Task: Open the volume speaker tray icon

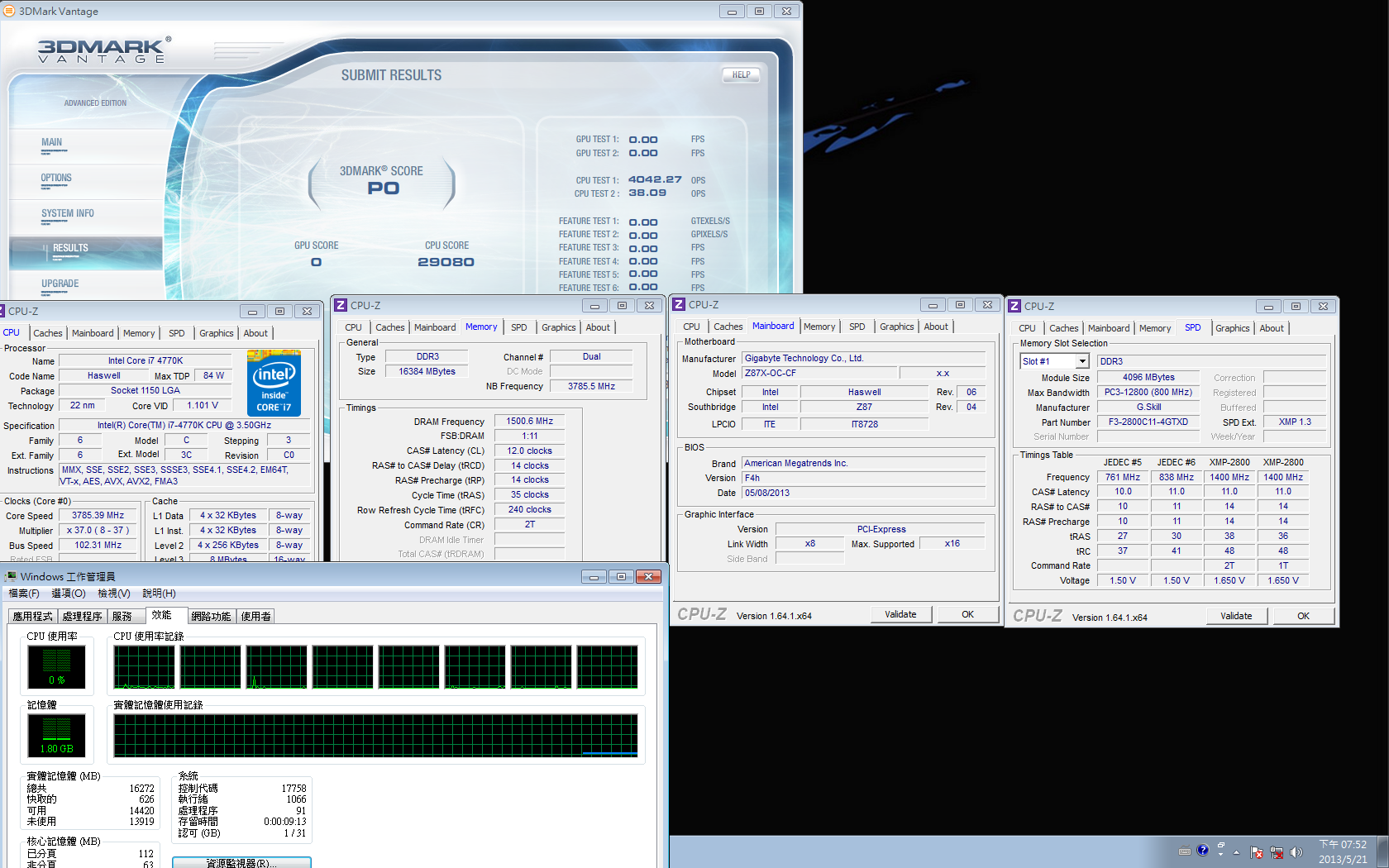Action: pos(1296,852)
